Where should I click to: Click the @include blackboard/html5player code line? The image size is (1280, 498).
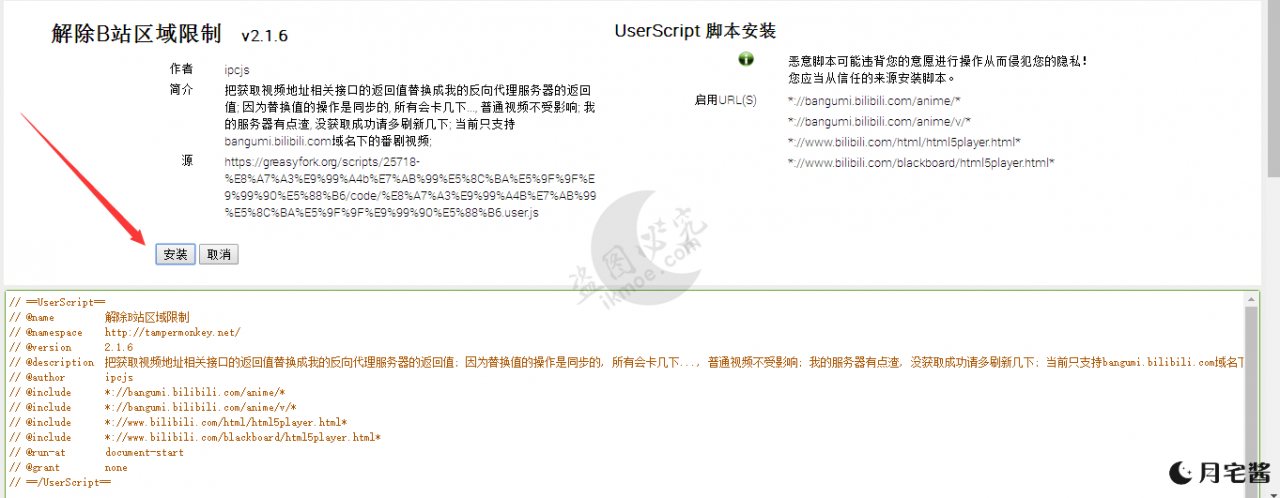pyautogui.click(x=195, y=437)
